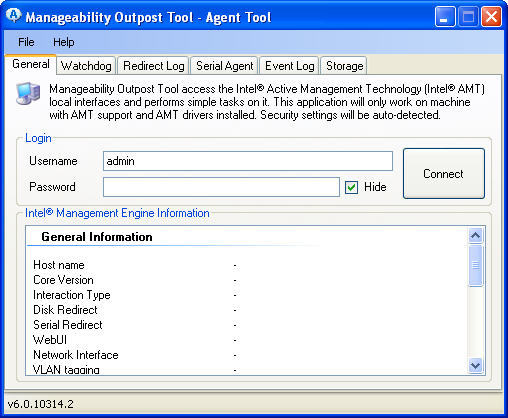508x418 pixels.
Task: Focus the Password input field
Action: (221, 187)
